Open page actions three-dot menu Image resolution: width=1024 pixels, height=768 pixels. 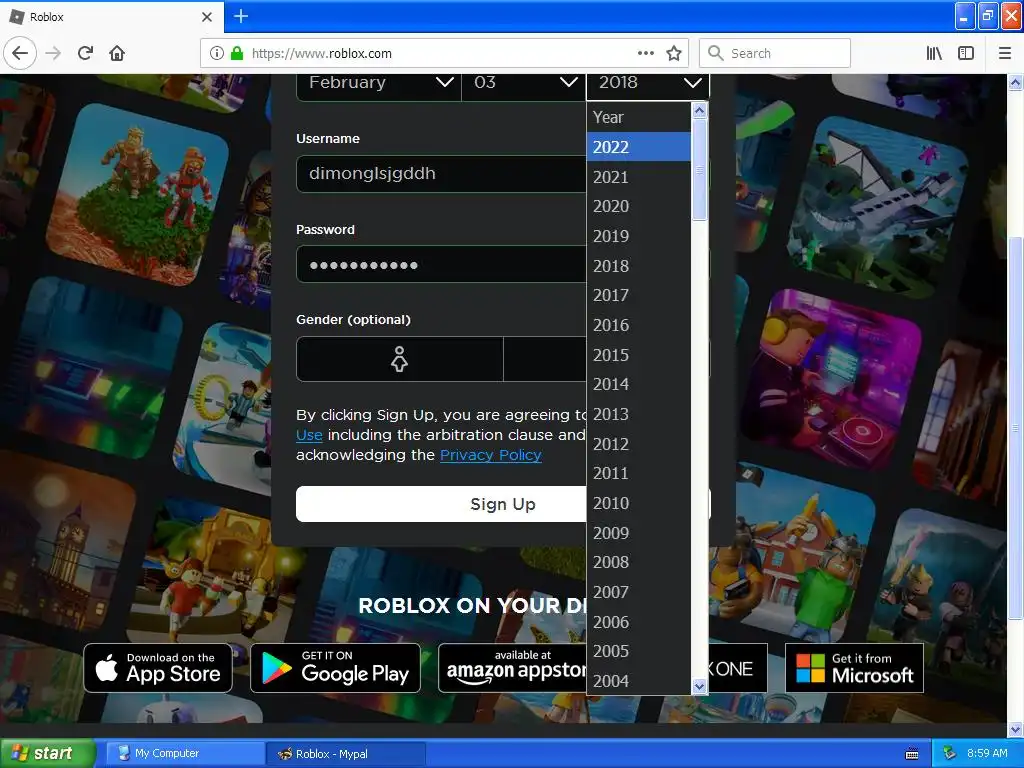click(645, 53)
